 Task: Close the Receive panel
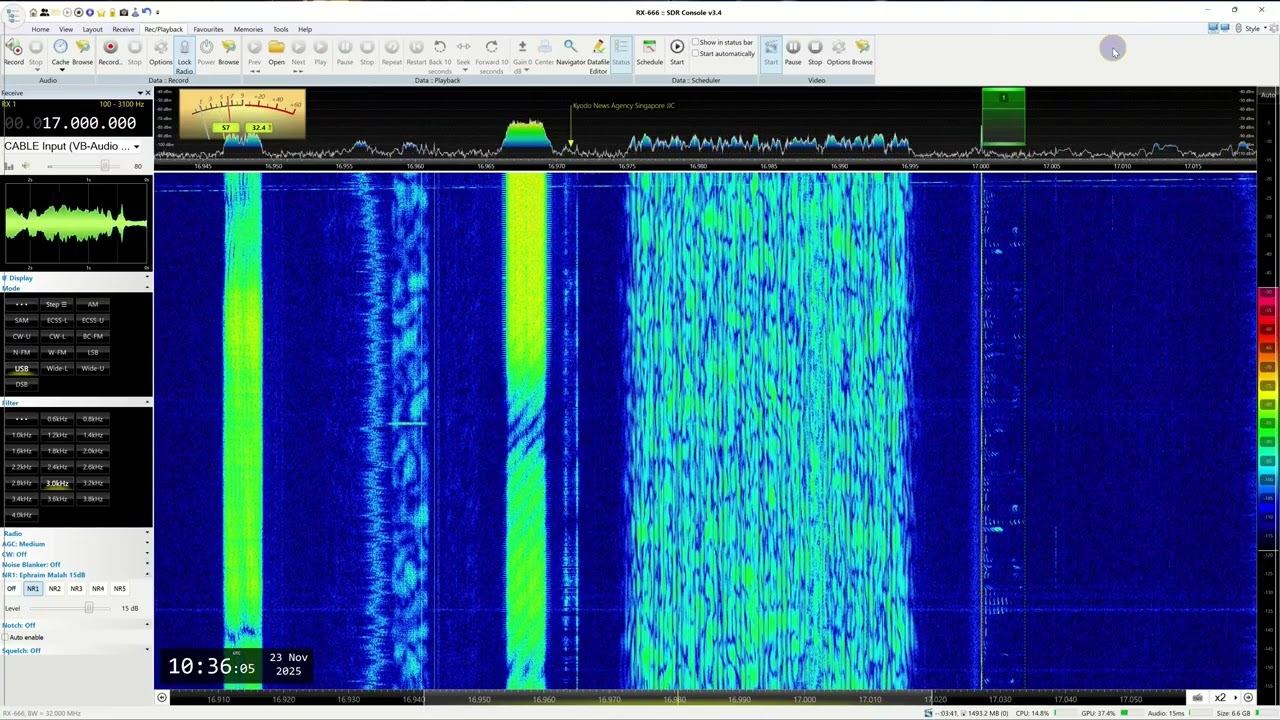tap(148, 93)
